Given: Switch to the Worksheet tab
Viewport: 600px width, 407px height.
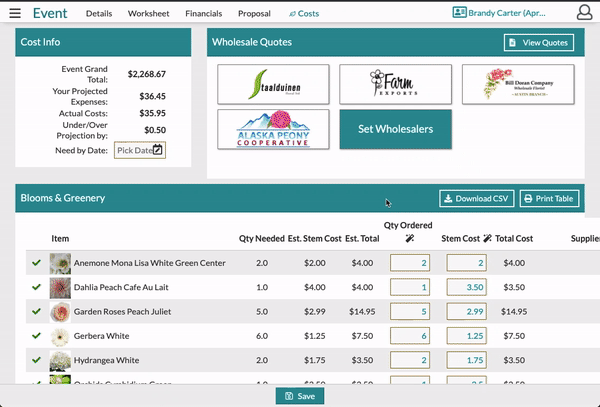Looking at the screenshot, I should [x=148, y=13].
